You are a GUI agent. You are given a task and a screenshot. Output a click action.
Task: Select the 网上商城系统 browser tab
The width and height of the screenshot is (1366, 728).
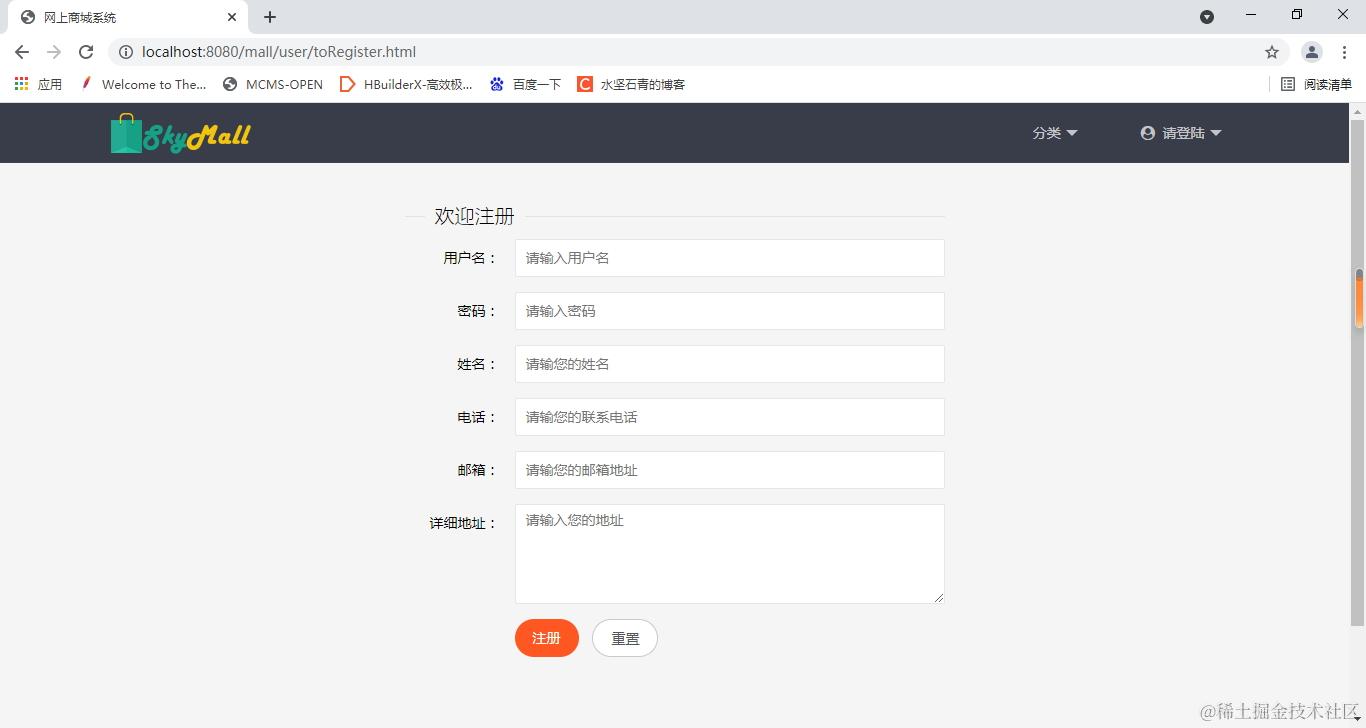click(120, 17)
